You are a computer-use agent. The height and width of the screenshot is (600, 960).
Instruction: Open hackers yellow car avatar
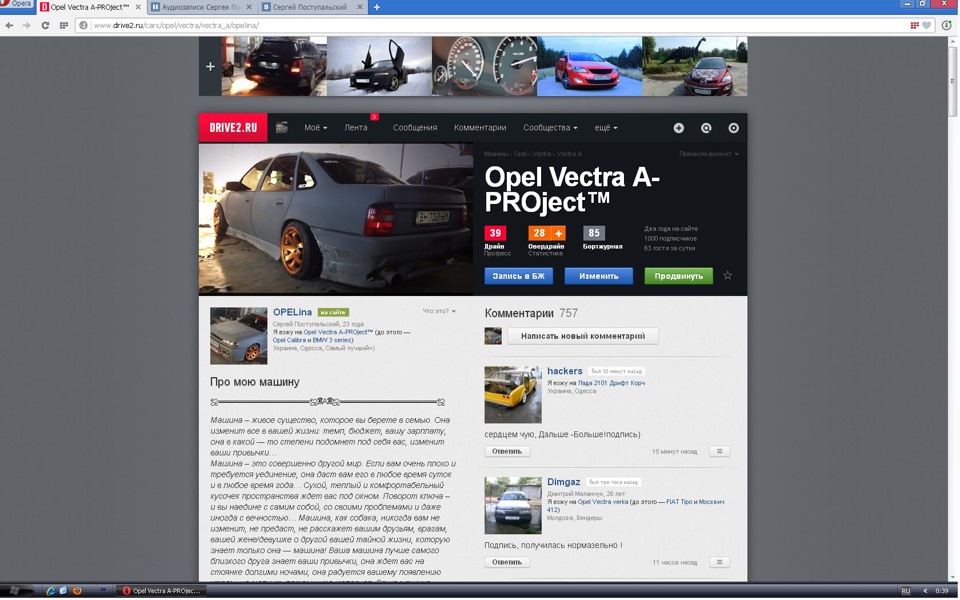click(513, 395)
